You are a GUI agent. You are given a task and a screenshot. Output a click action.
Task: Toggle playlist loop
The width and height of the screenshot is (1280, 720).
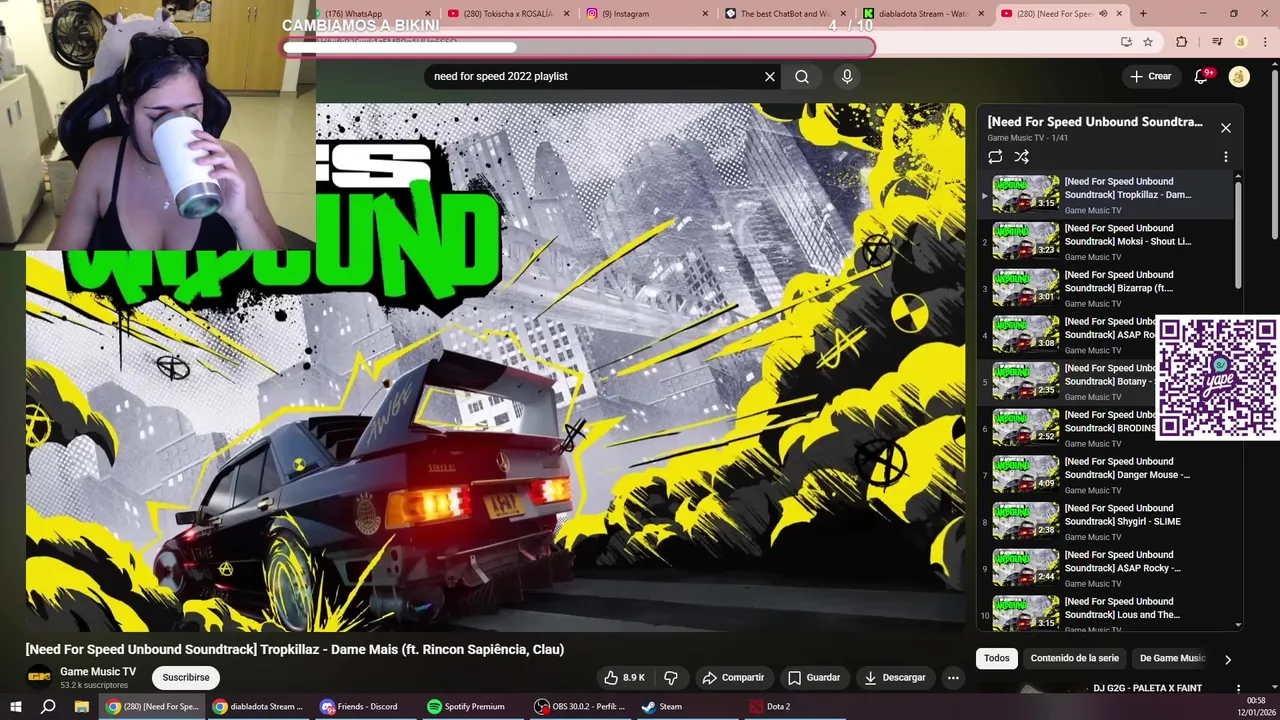tap(995, 157)
